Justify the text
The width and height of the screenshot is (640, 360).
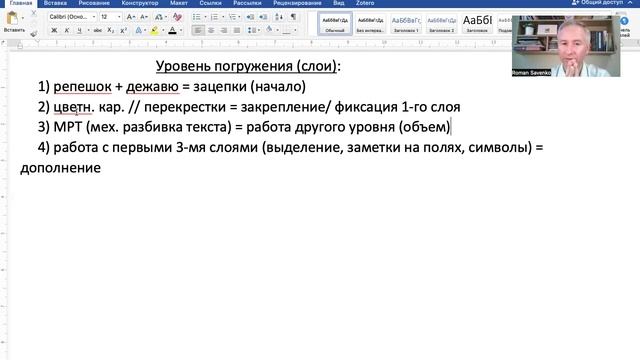[x=236, y=30]
